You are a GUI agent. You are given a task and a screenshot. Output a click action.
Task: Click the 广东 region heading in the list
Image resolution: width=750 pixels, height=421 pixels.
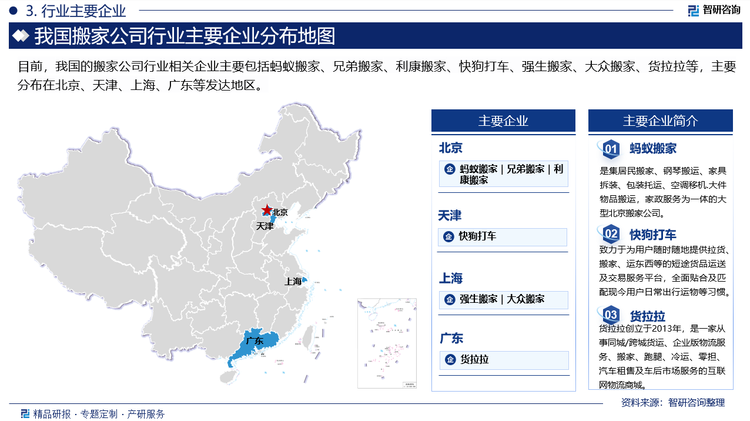pos(451,338)
